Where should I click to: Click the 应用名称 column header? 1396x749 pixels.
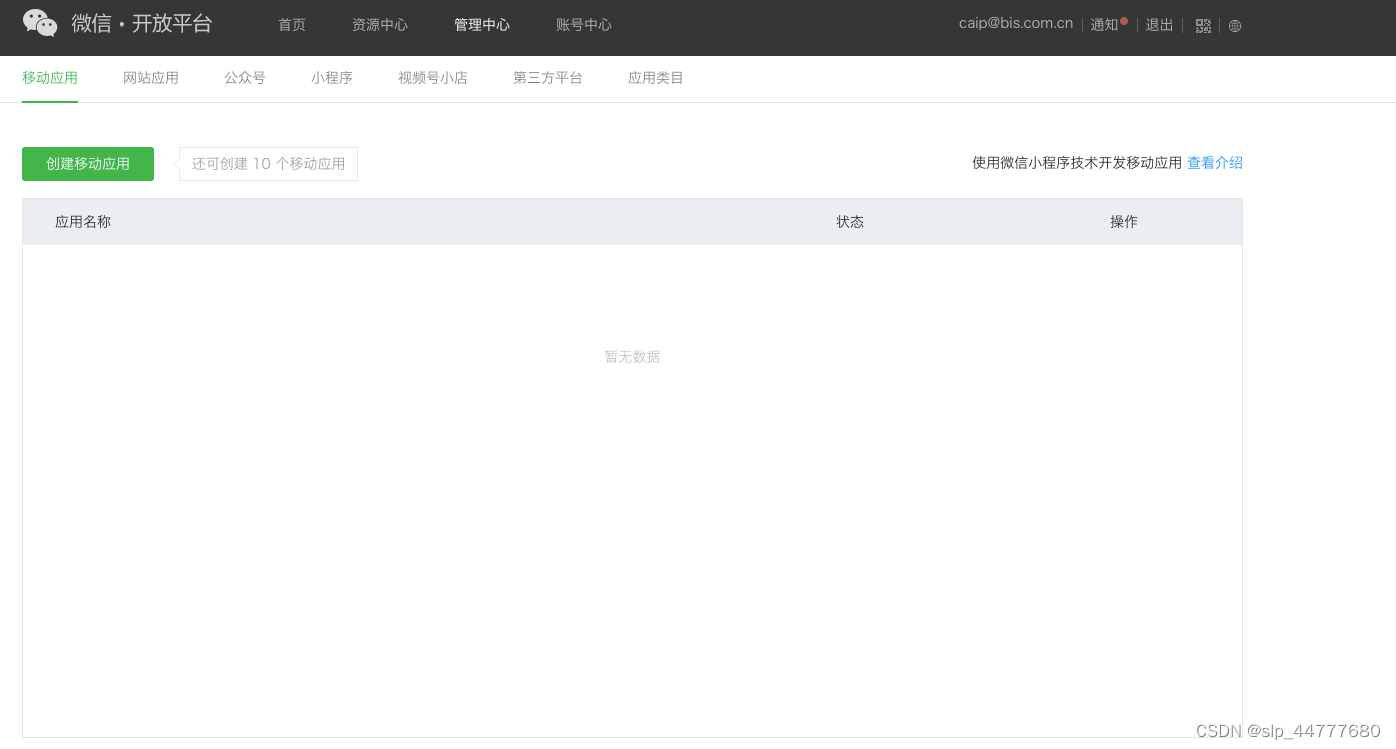click(83, 222)
